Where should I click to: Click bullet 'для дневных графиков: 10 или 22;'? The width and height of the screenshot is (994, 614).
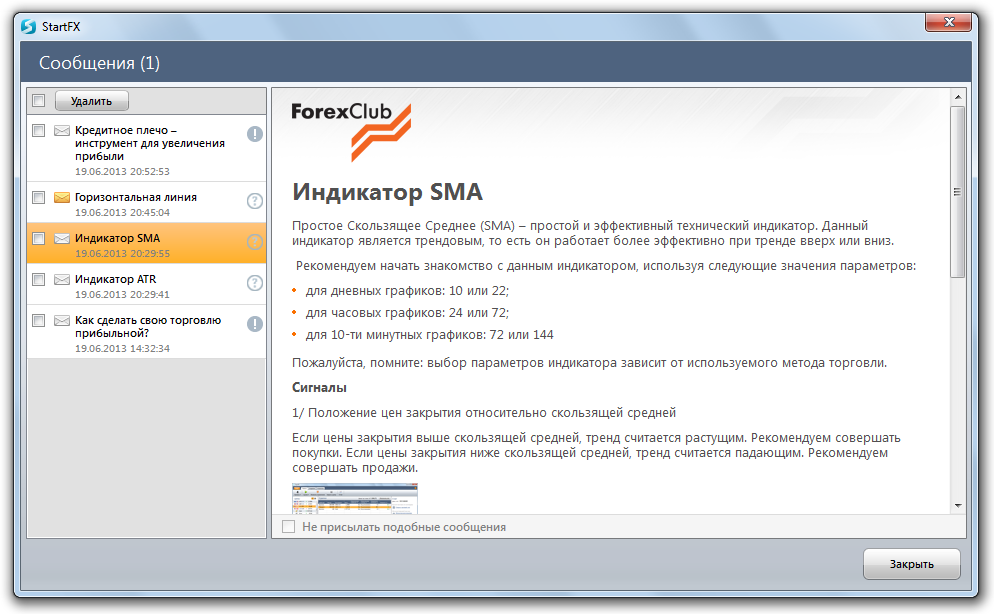[x=407, y=291]
